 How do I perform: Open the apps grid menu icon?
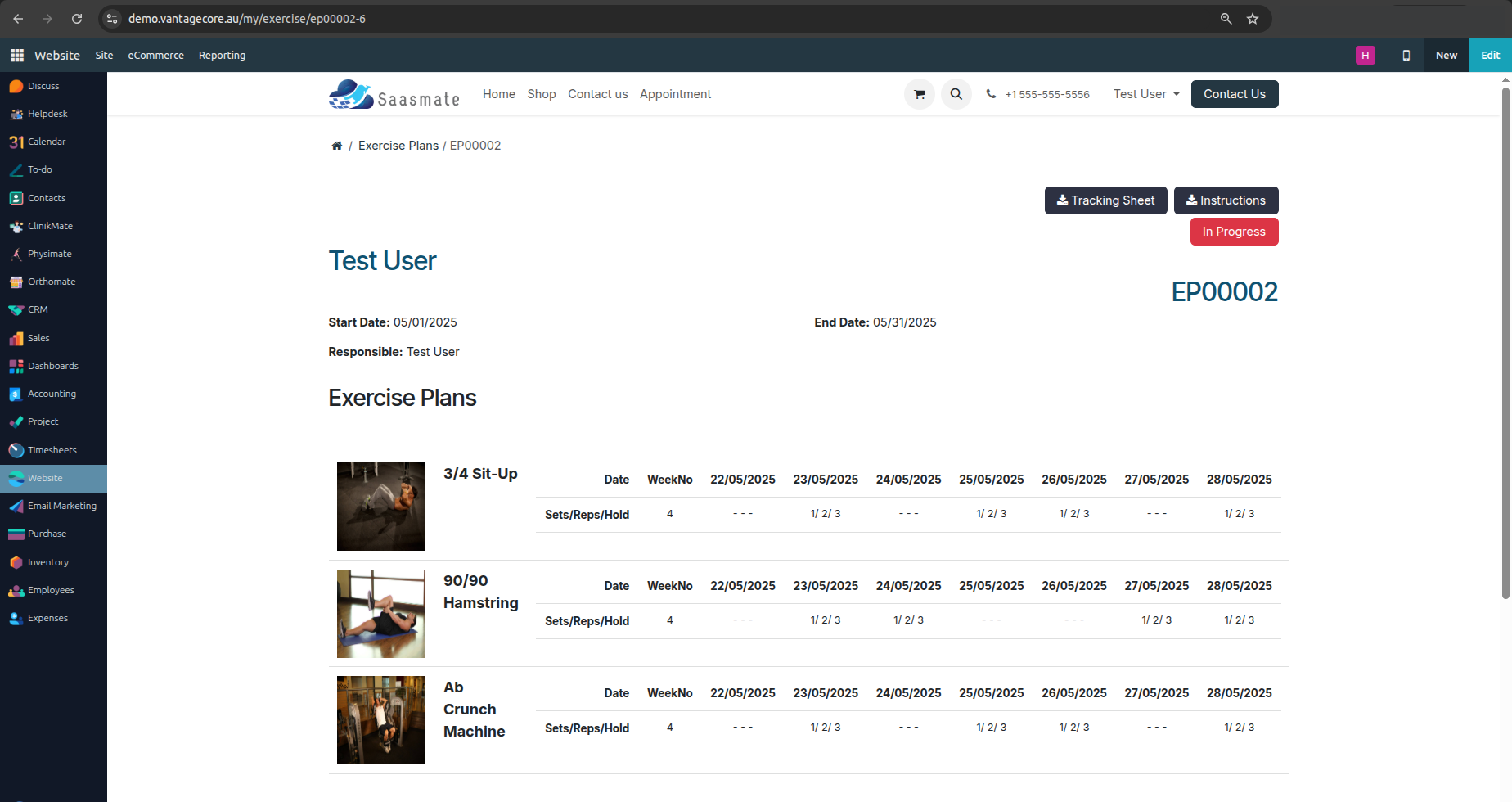click(x=16, y=56)
